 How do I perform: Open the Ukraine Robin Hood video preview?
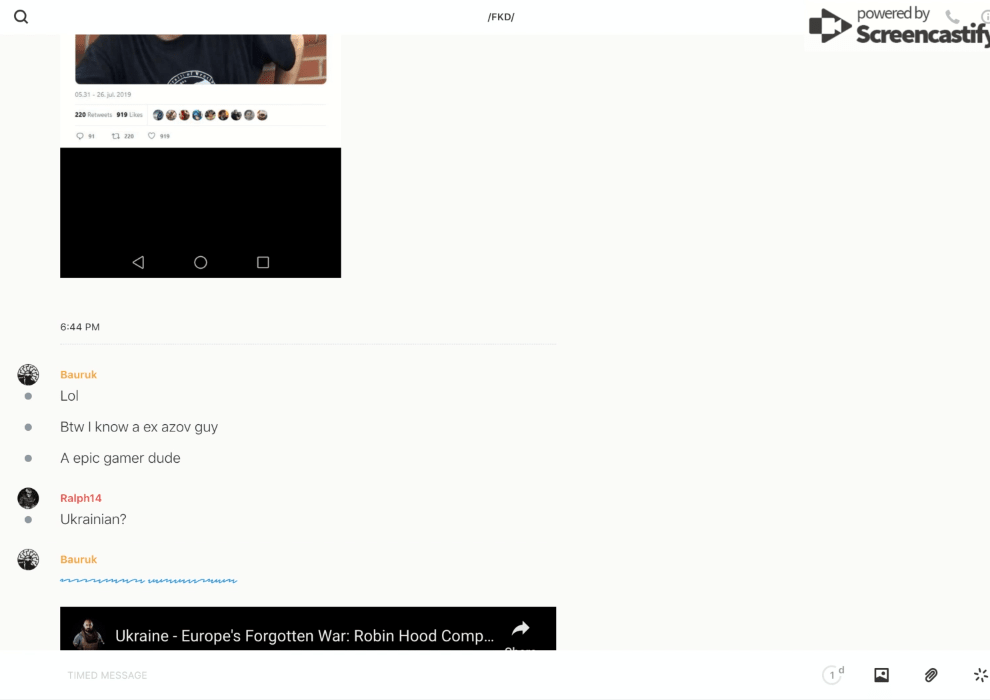pos(304,635)
